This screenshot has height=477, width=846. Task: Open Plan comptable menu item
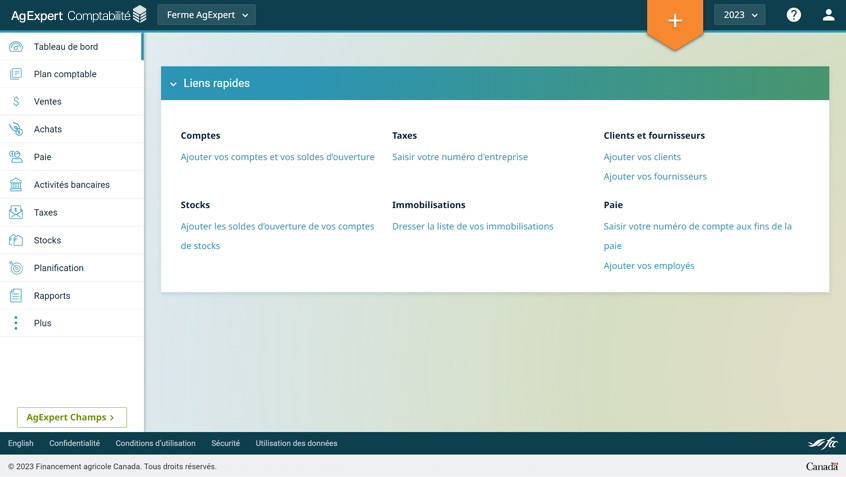coord(72,74)
